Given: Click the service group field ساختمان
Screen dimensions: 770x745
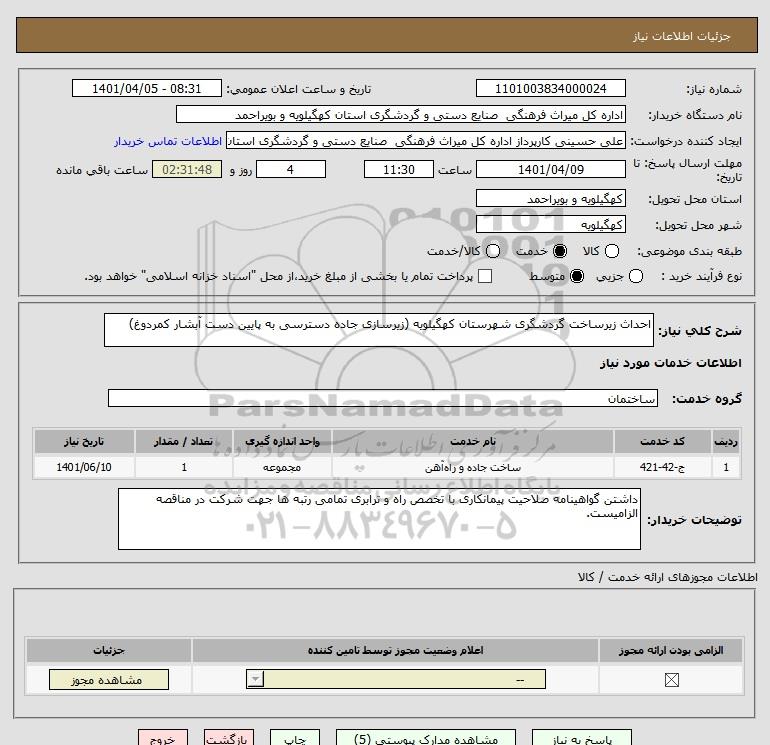Looking at the screenshot, I should [x=383, y=398].
